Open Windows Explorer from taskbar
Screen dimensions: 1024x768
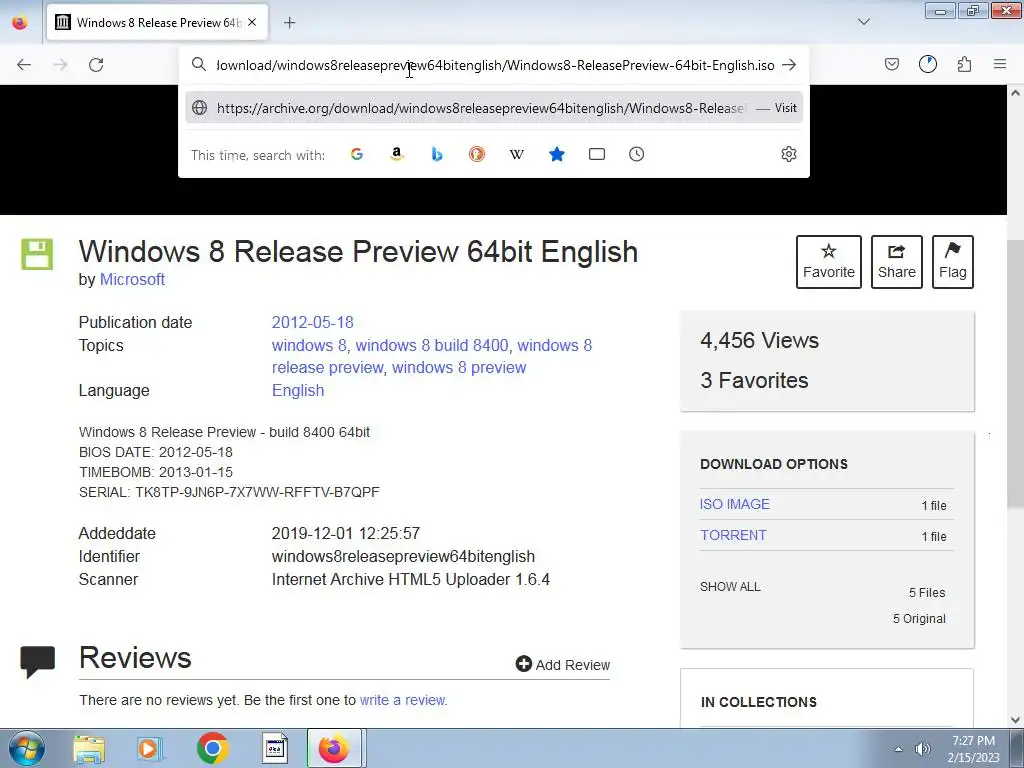click(89, 749)
